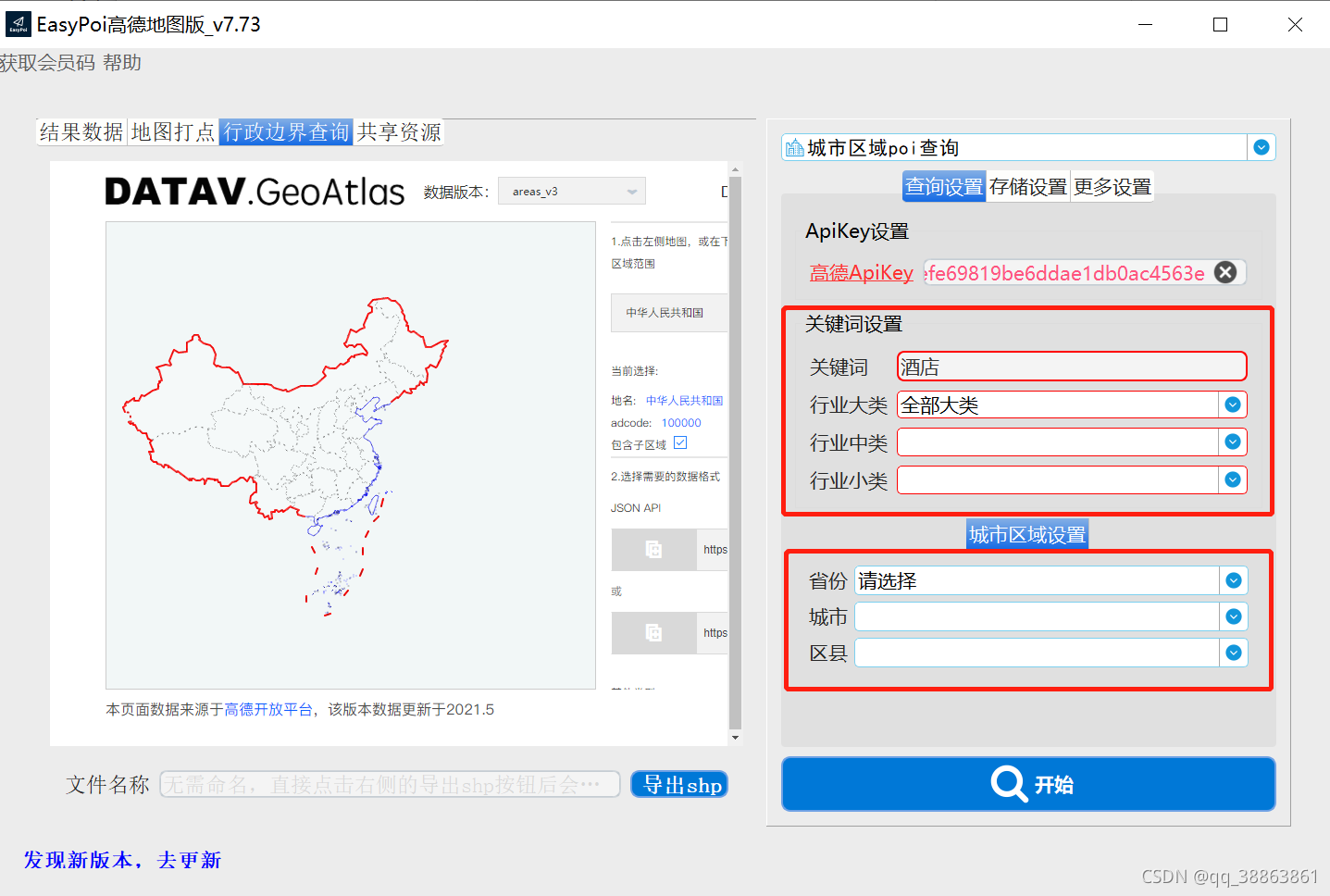Click the 中华人民共和国 region button
Image resolution: width=1330 pixels, height=896 pixels.
point(669,313)
